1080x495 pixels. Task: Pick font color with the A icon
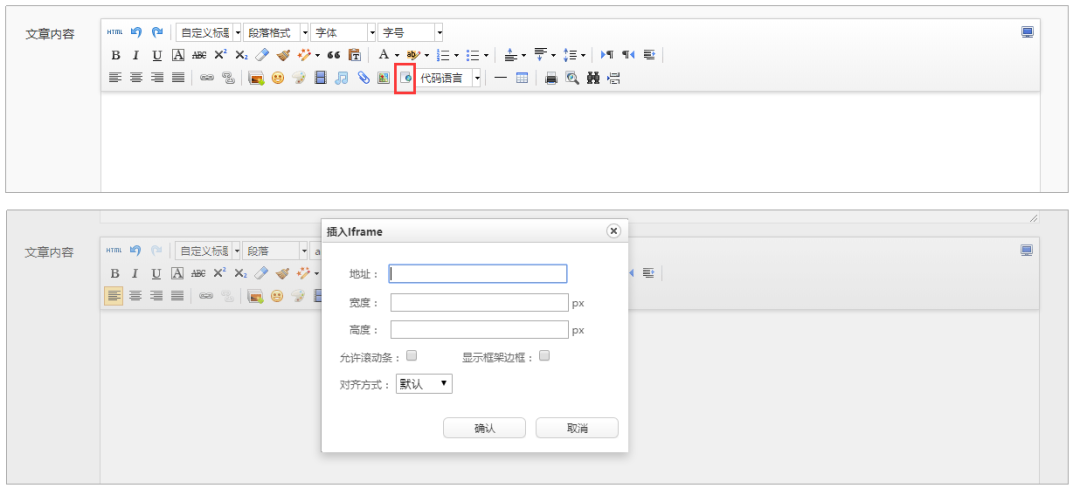384,55
